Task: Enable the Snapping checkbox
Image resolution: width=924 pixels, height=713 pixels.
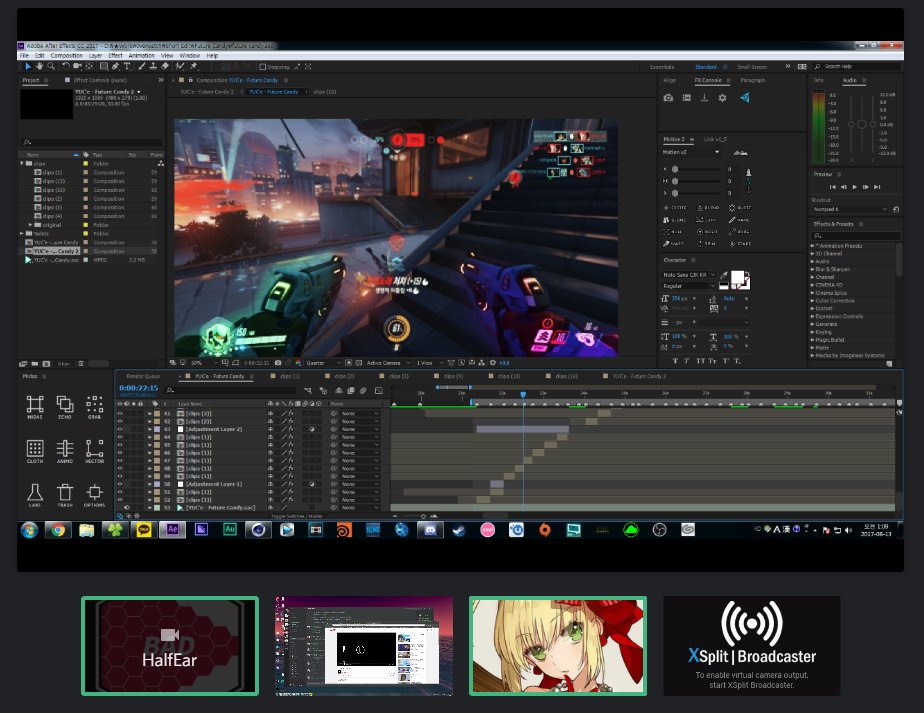Action: pyautogui.click(x=263, y=67)
